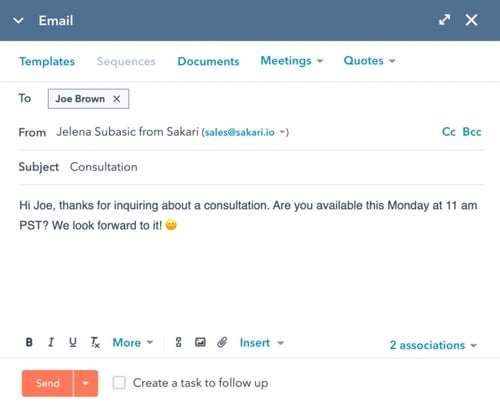The width and height of the screenshot is (500, 406).
Task: Open the More formatting dropdown
Action: tap(133, 343)
